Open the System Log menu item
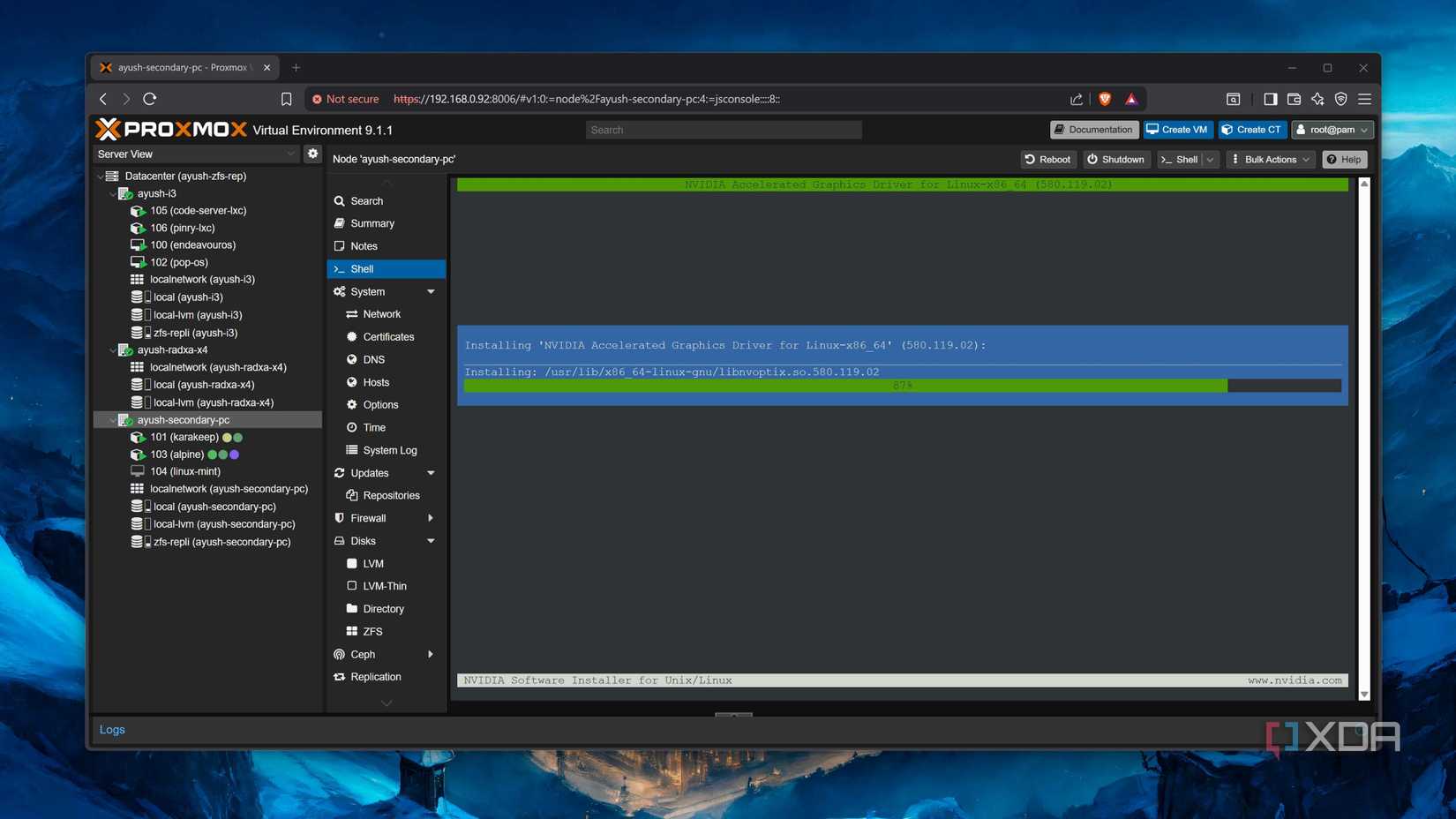This screenshot has height=819, width=1456. 387,450
